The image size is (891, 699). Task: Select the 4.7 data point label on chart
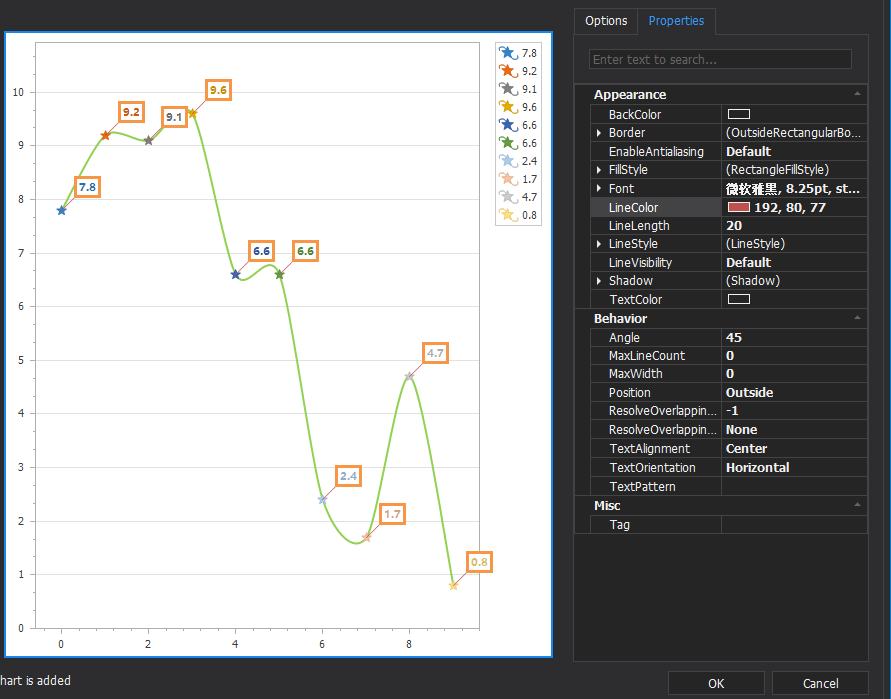[435, 353]
